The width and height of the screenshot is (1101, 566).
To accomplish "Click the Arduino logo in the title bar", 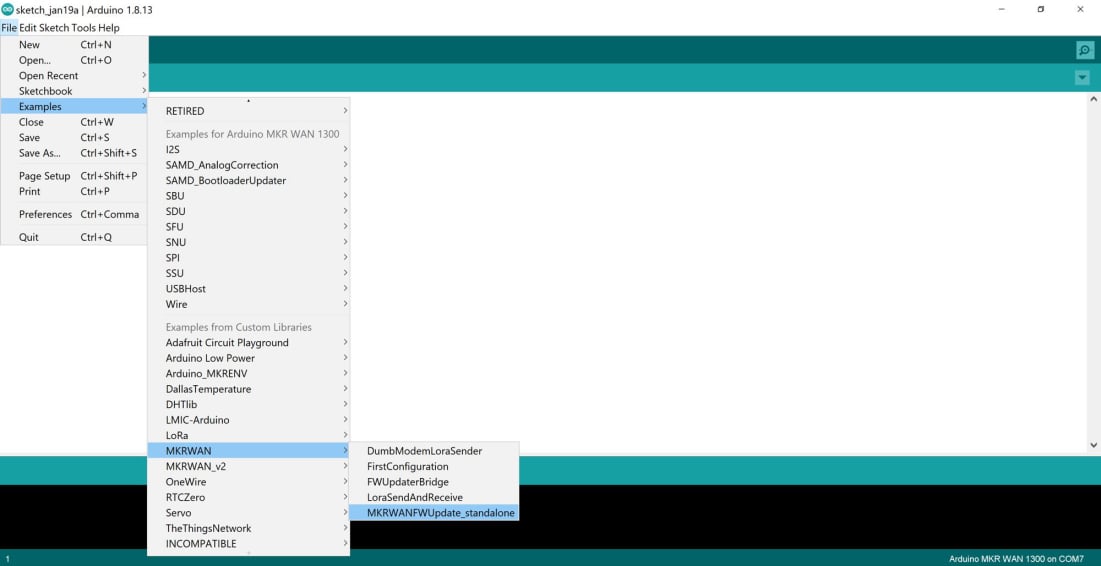I will (x=8, y=9).
